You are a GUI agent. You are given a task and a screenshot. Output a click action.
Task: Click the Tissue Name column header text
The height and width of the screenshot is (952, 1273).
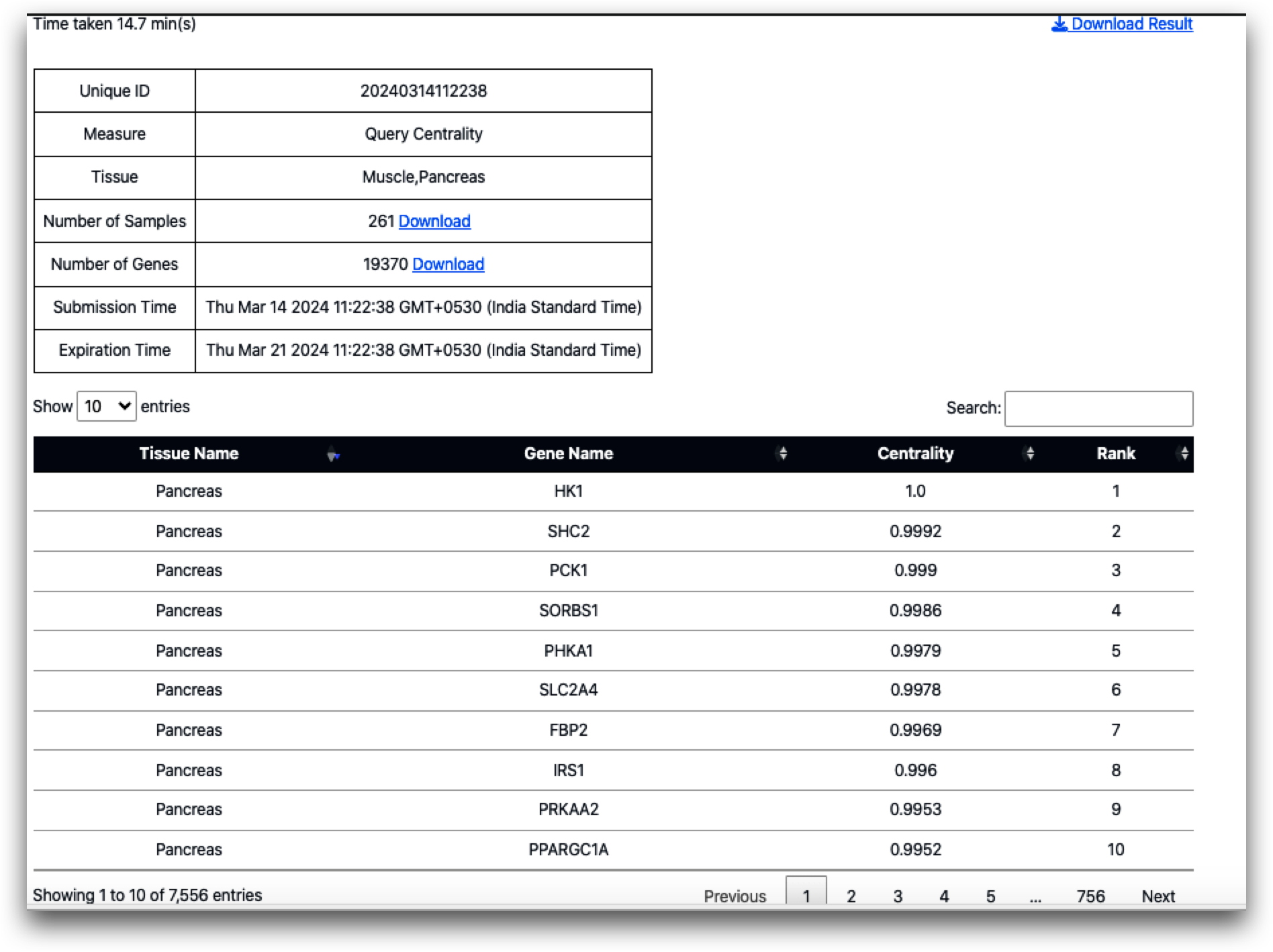point(189,453)
